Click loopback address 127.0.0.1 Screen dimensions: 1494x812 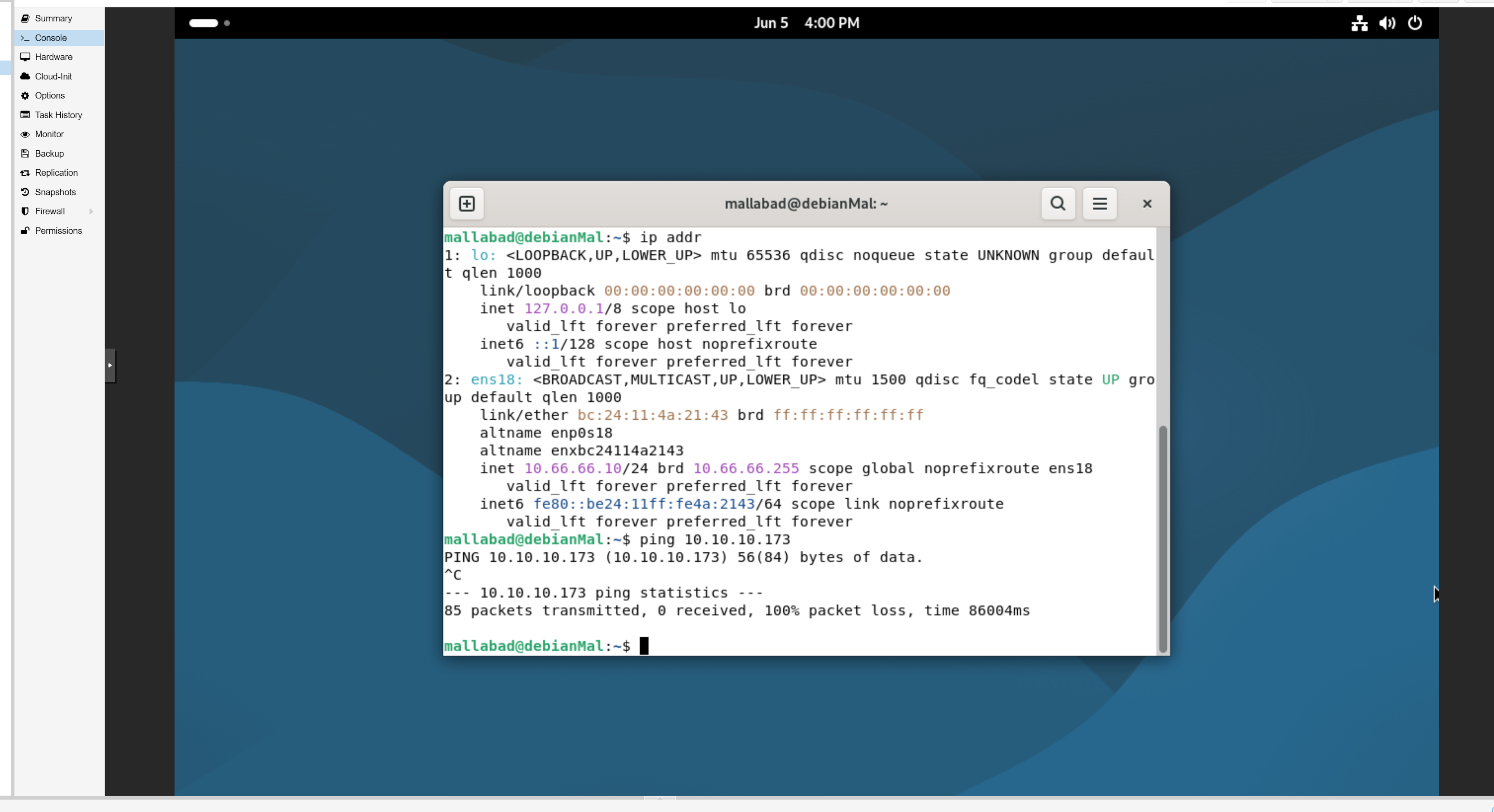point(564,308)
